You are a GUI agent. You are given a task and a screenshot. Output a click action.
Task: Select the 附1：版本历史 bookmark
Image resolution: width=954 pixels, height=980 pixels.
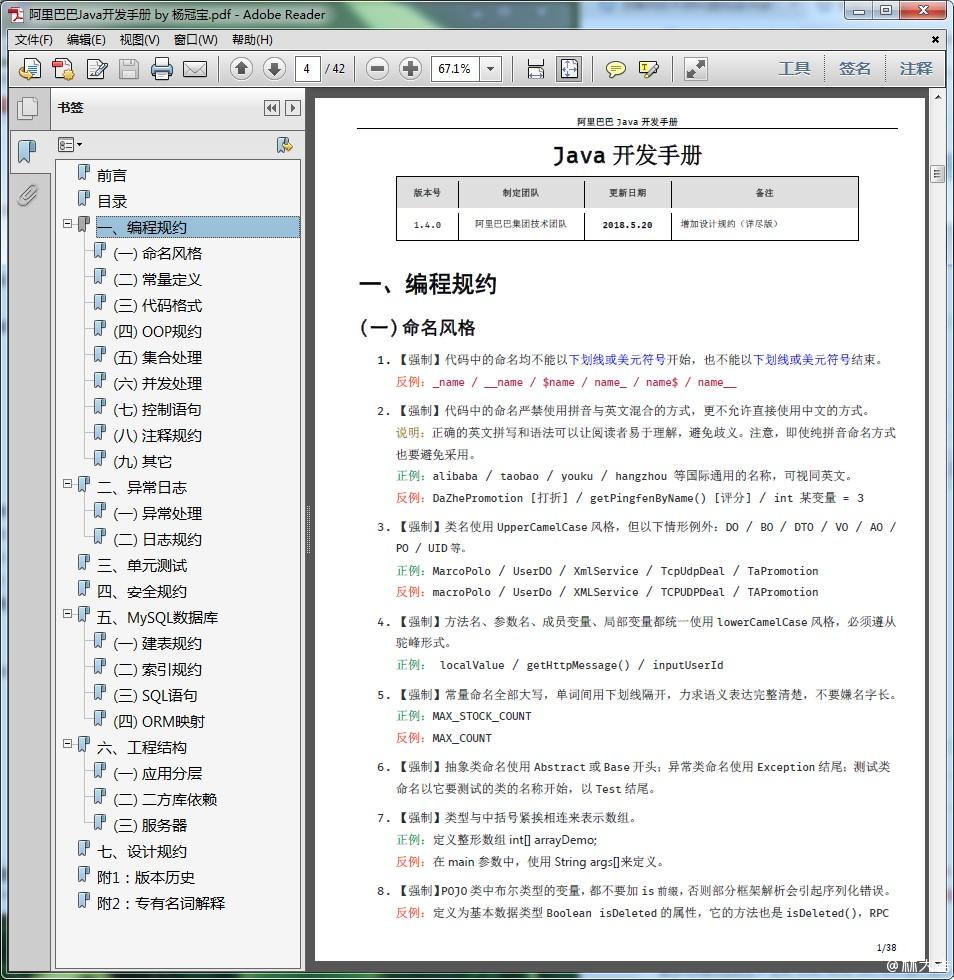pos(146,878)
